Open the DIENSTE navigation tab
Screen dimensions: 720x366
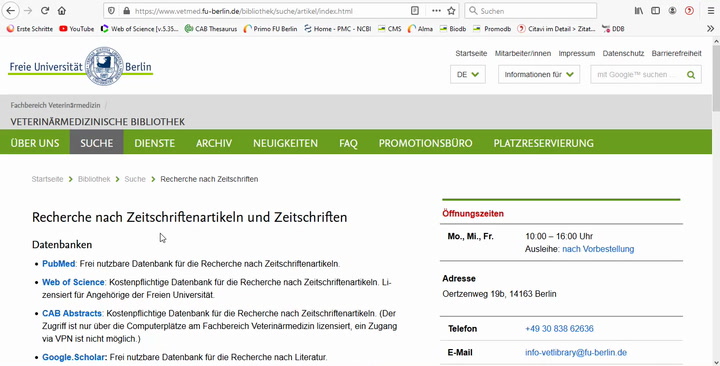[155, 143]
